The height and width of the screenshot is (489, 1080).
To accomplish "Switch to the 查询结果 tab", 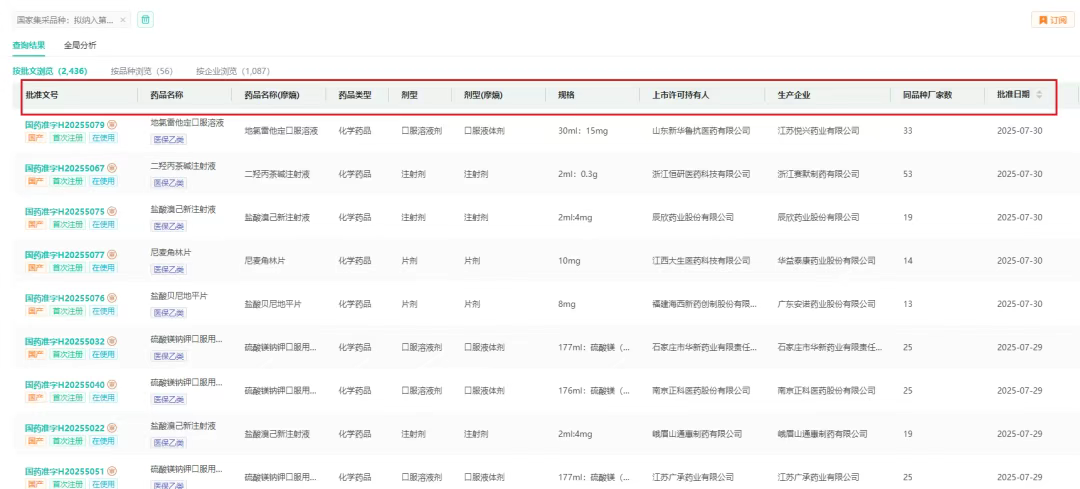I will [29, 45].
